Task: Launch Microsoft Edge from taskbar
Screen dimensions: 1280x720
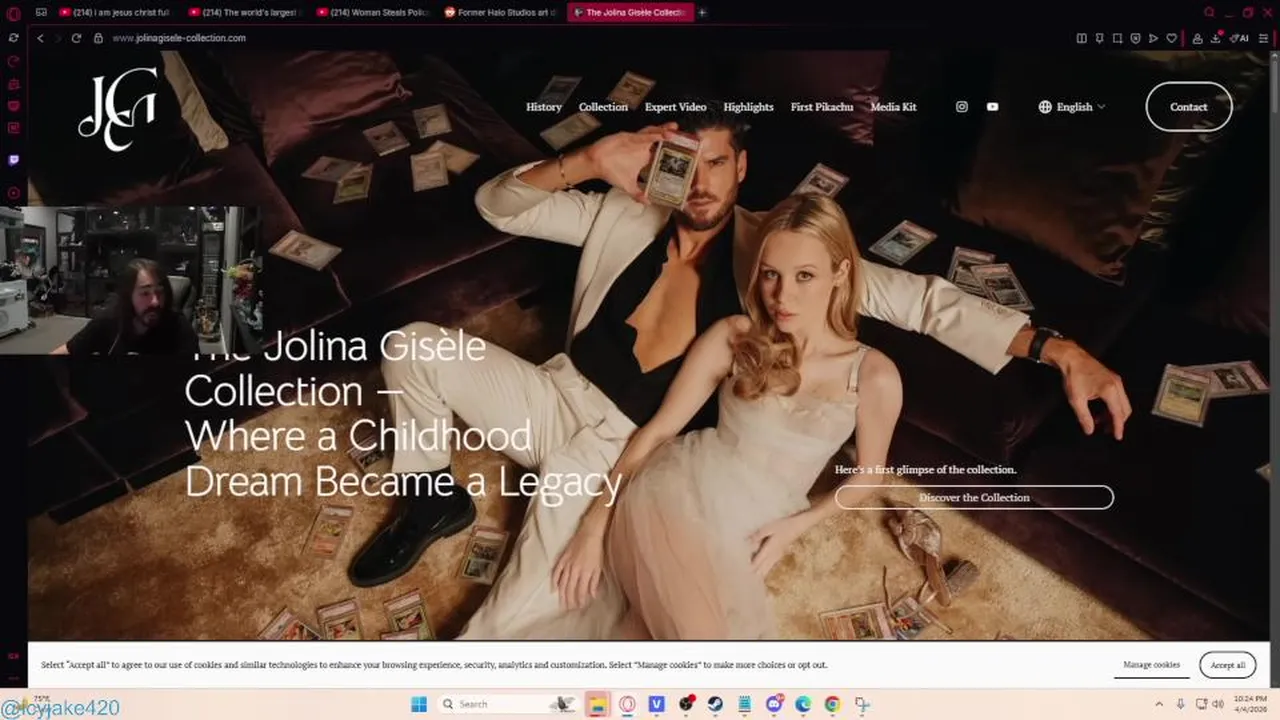Action: click(803, 704)
